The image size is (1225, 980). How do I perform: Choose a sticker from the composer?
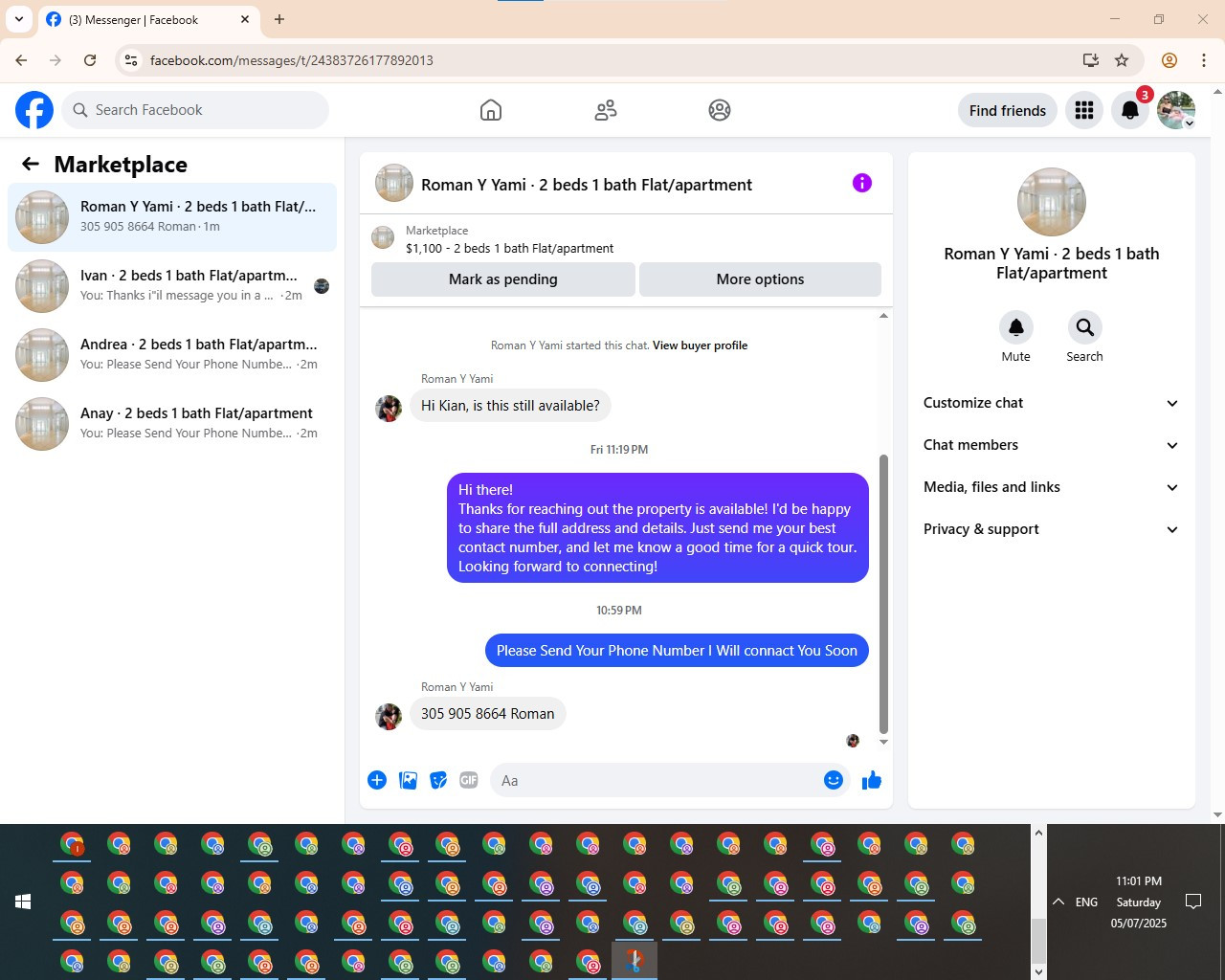[x=438, y=780]
